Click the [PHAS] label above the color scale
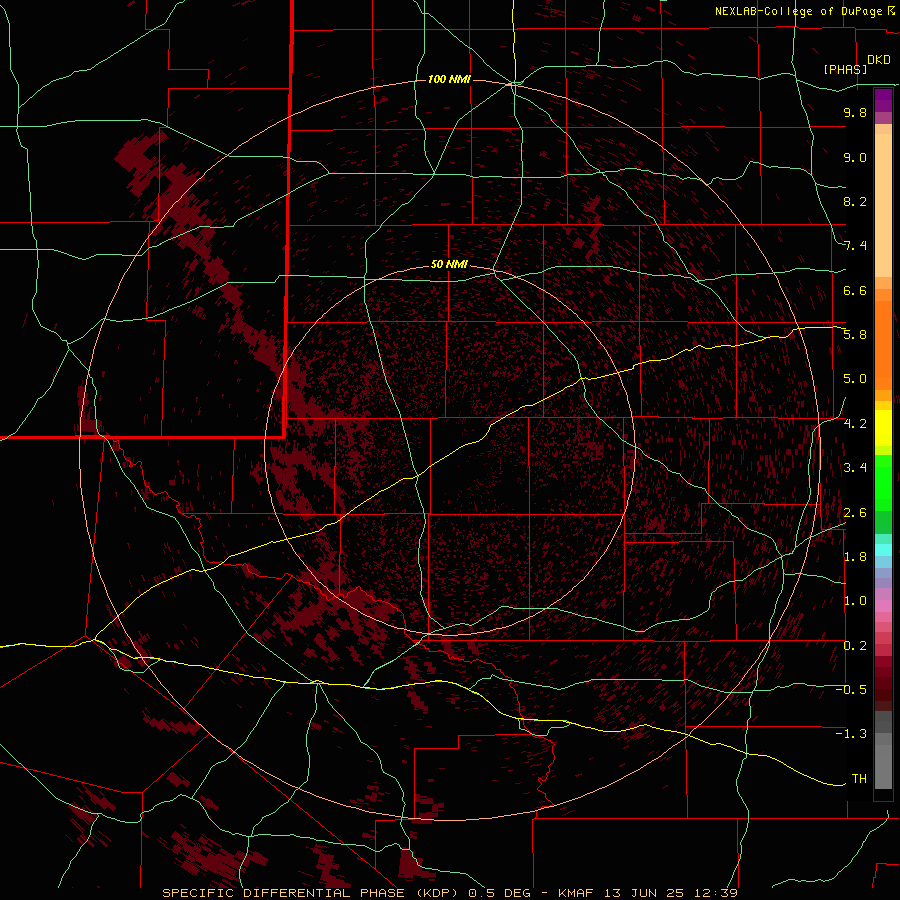The width and height of the screenshot is (900, 900). 845,69
